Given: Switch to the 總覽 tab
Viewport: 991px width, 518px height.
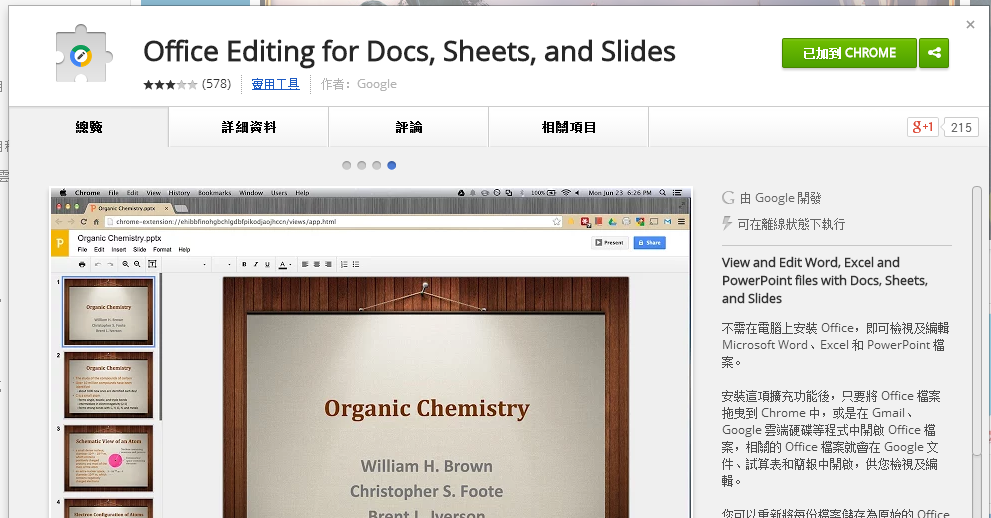Looking at the screenshot, I should [x=89, y=127].
